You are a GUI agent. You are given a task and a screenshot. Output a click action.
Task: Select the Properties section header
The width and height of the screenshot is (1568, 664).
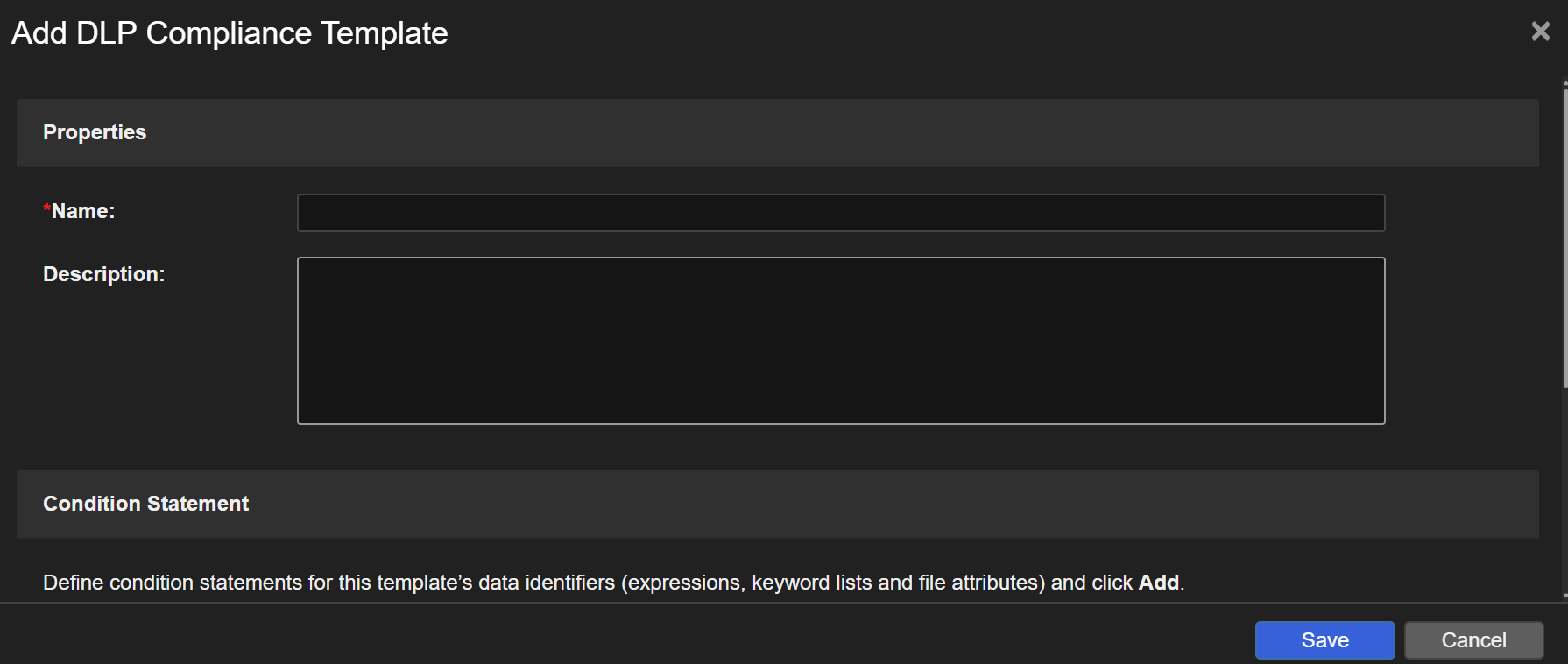pos(95,132)
